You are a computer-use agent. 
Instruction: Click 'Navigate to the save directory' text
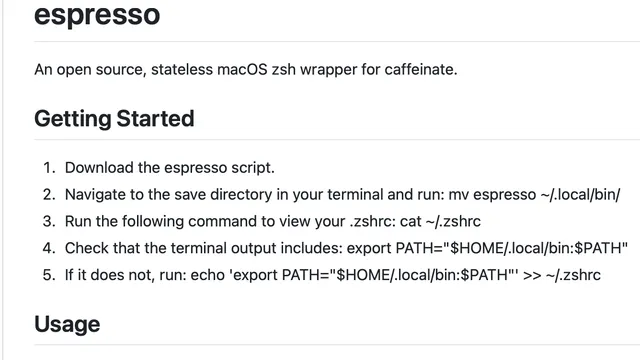[x=168, y=195]
